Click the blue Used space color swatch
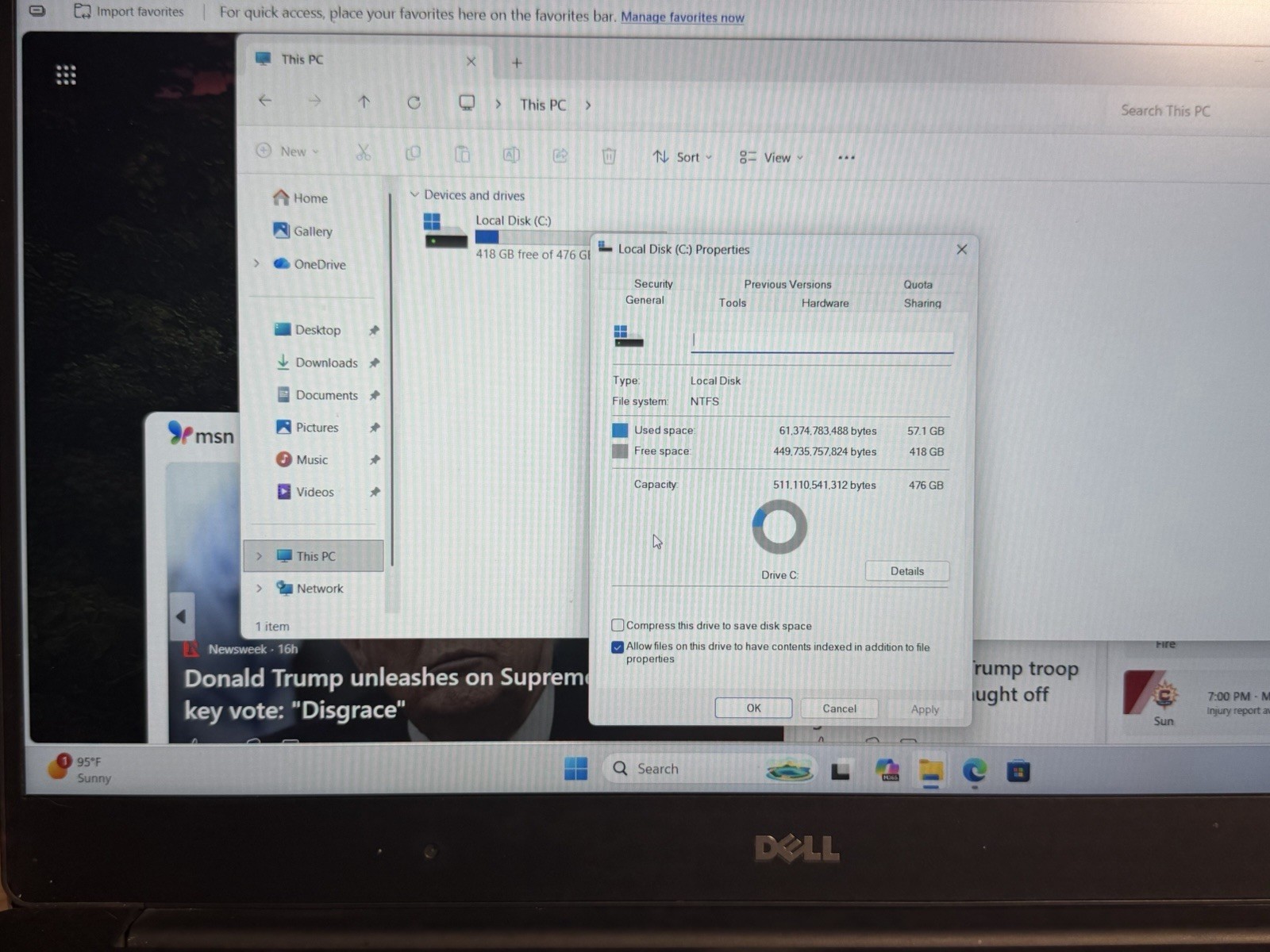 coord(620,430)
